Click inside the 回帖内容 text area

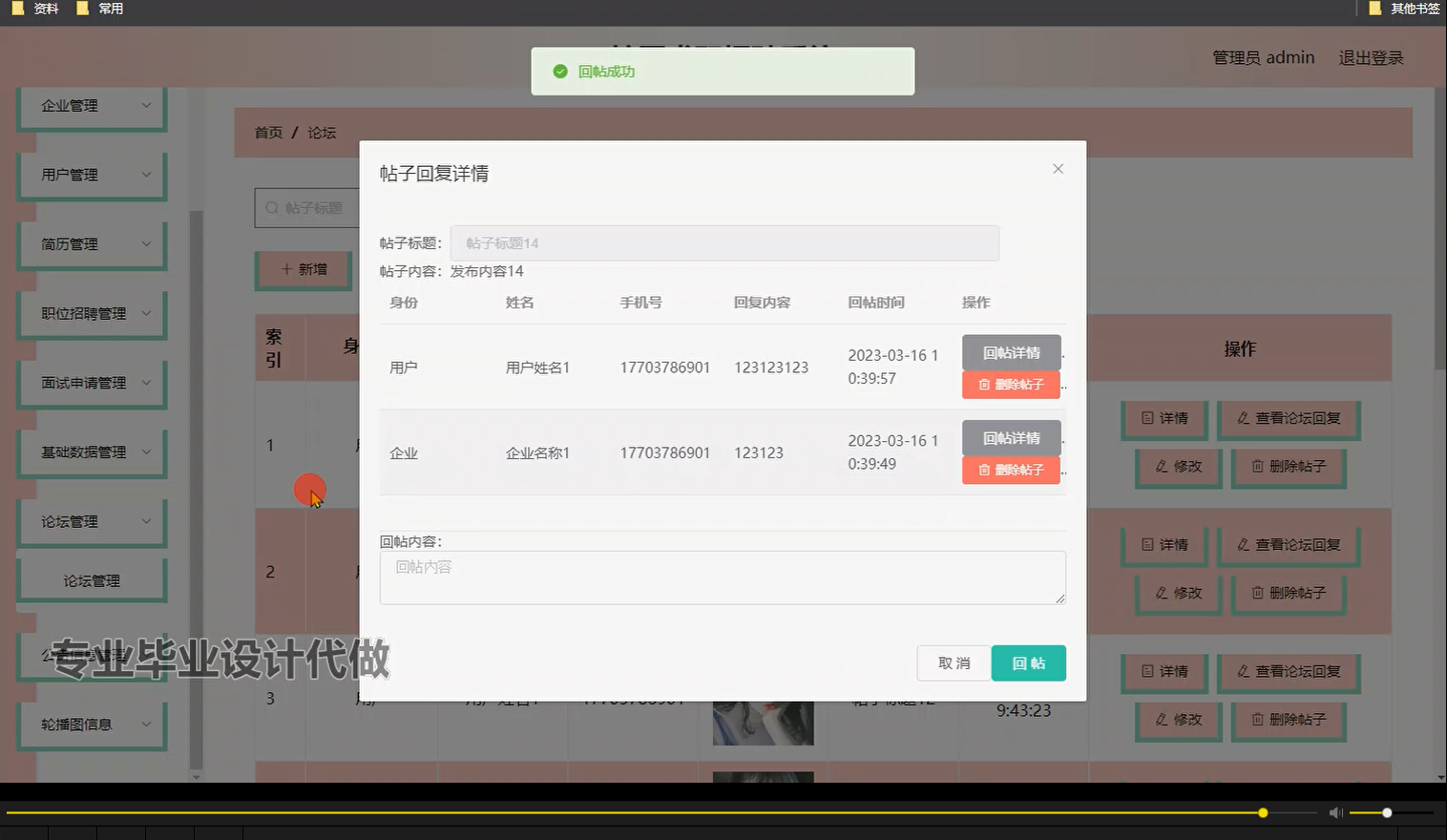[723, 577]
